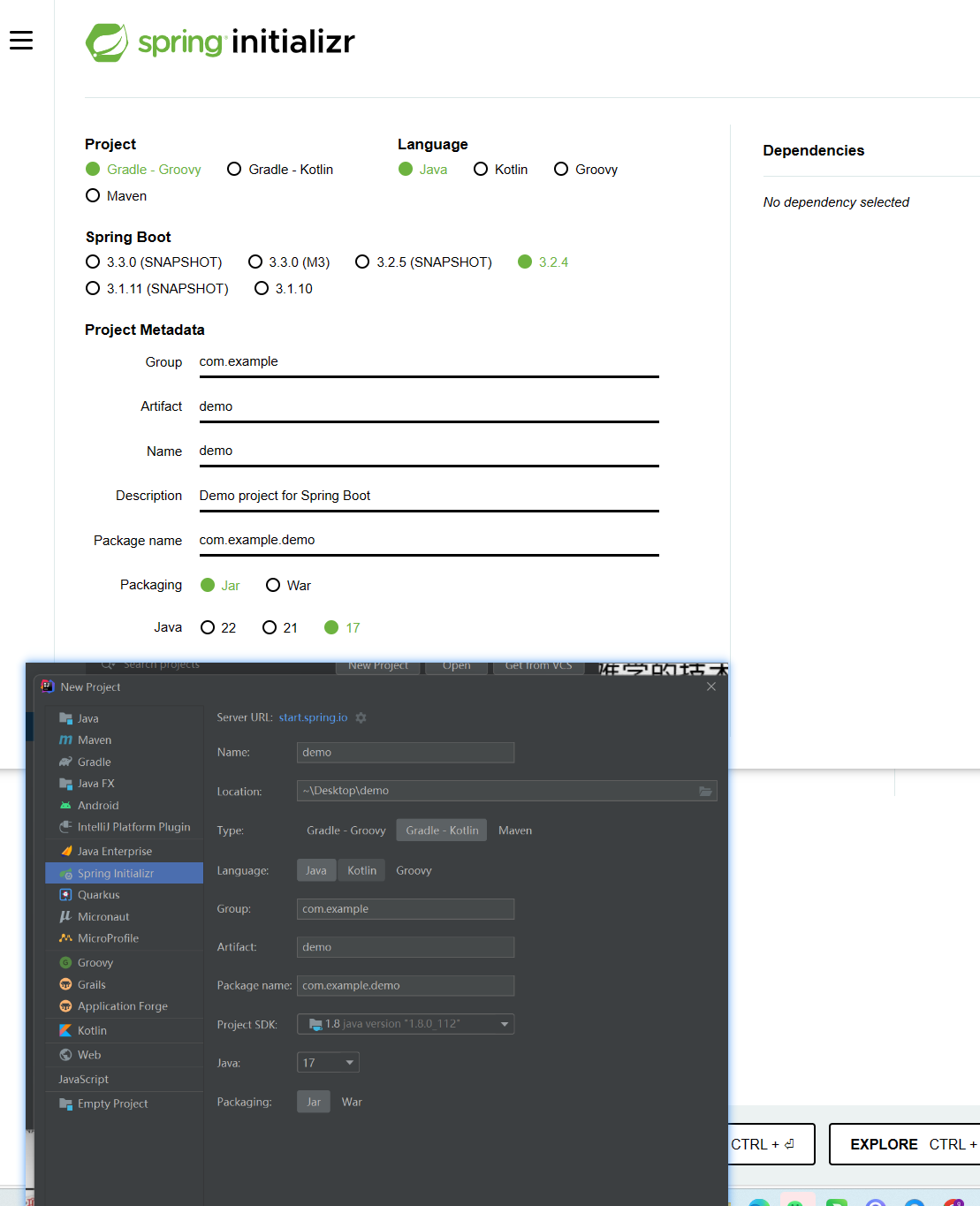Choose Android project type in sidebar
980x1206 pixels.
coord(97,806)
